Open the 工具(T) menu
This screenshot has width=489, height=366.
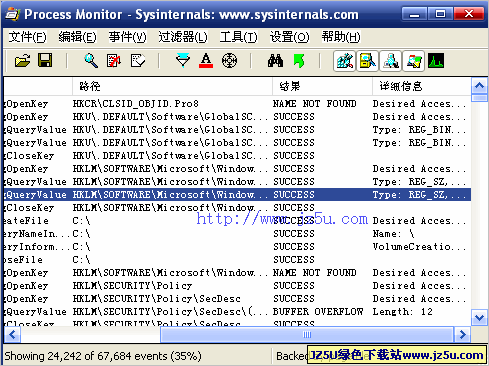pyautogui.click(x=238, y=37)
